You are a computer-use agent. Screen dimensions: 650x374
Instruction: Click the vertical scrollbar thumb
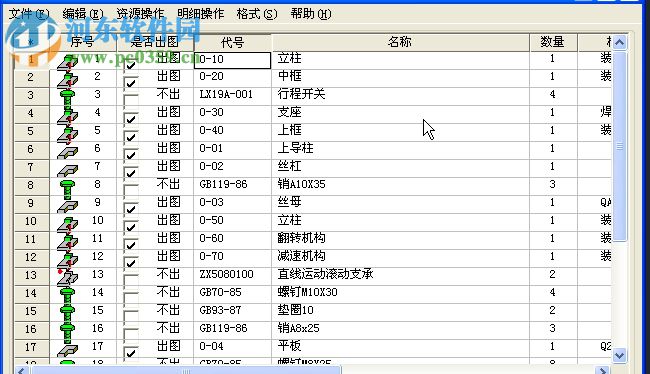[x=620, y=146]
